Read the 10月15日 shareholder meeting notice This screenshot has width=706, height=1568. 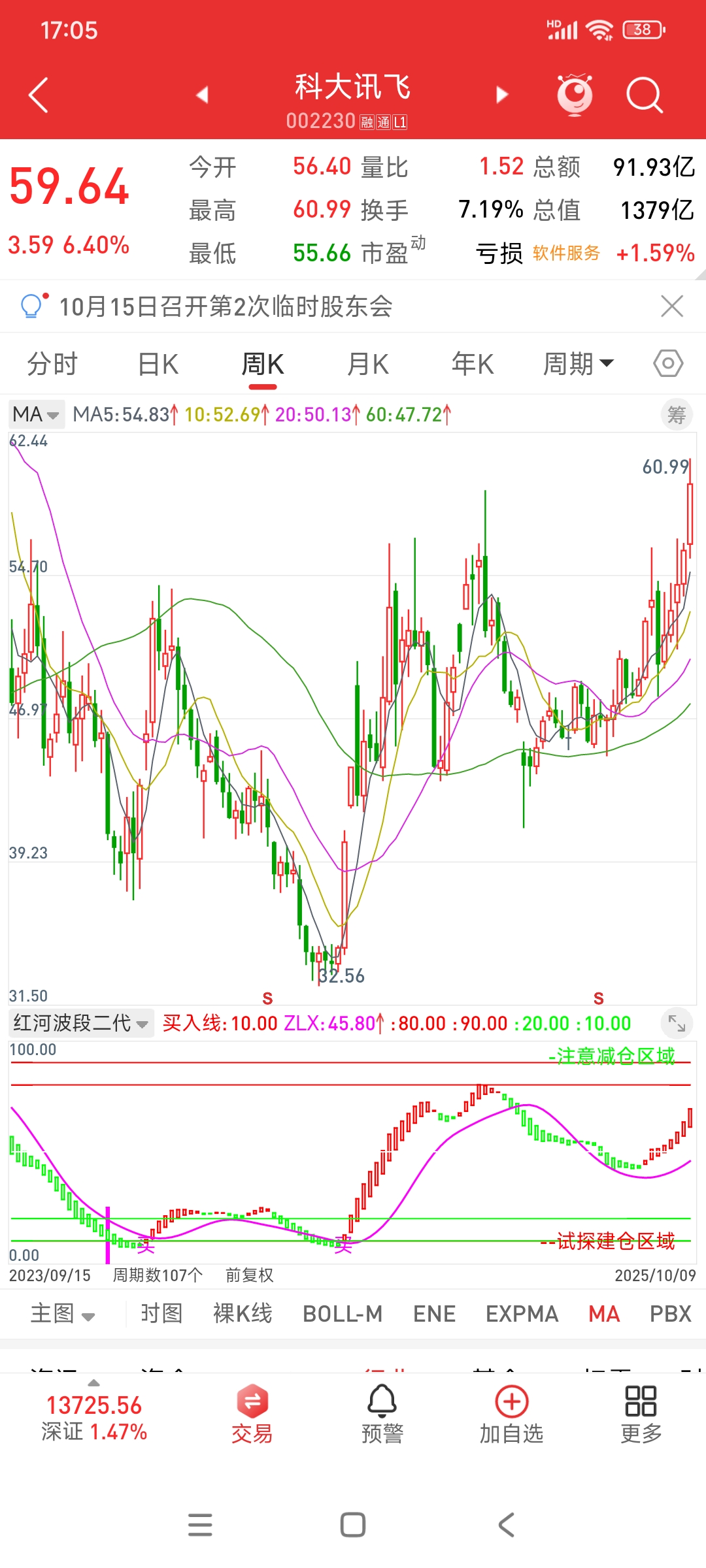226,306
